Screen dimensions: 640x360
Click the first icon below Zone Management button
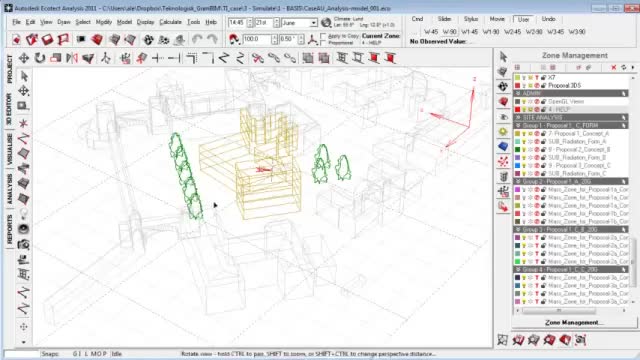pyautogui.click(x=503, y=339)
